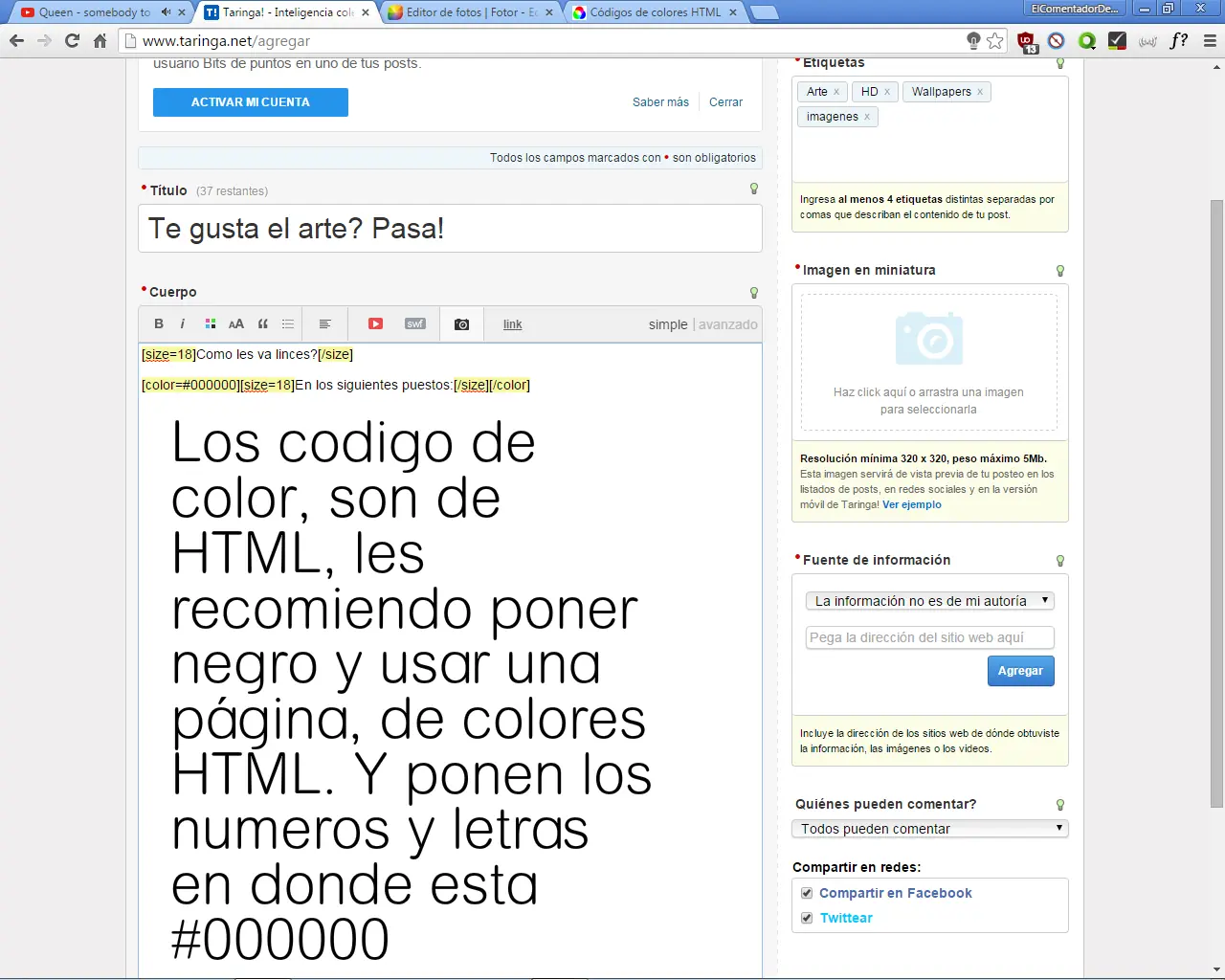The image size is (1225, 980).
Task: Remove the Wallpapers tag
Action: 980,92
